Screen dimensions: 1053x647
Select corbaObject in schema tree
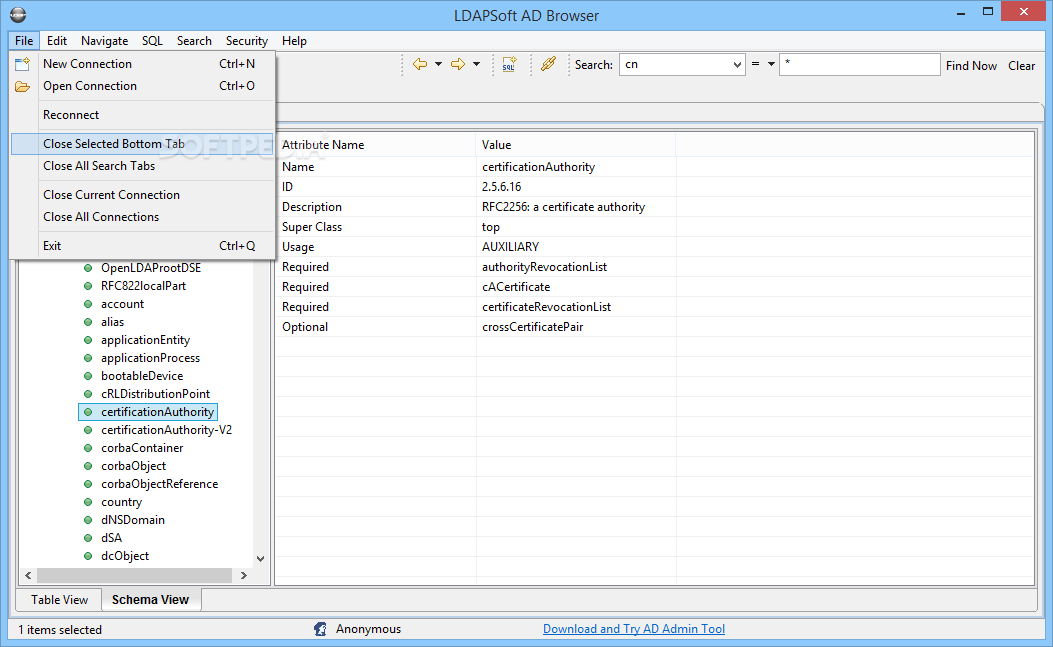[133, 466]
